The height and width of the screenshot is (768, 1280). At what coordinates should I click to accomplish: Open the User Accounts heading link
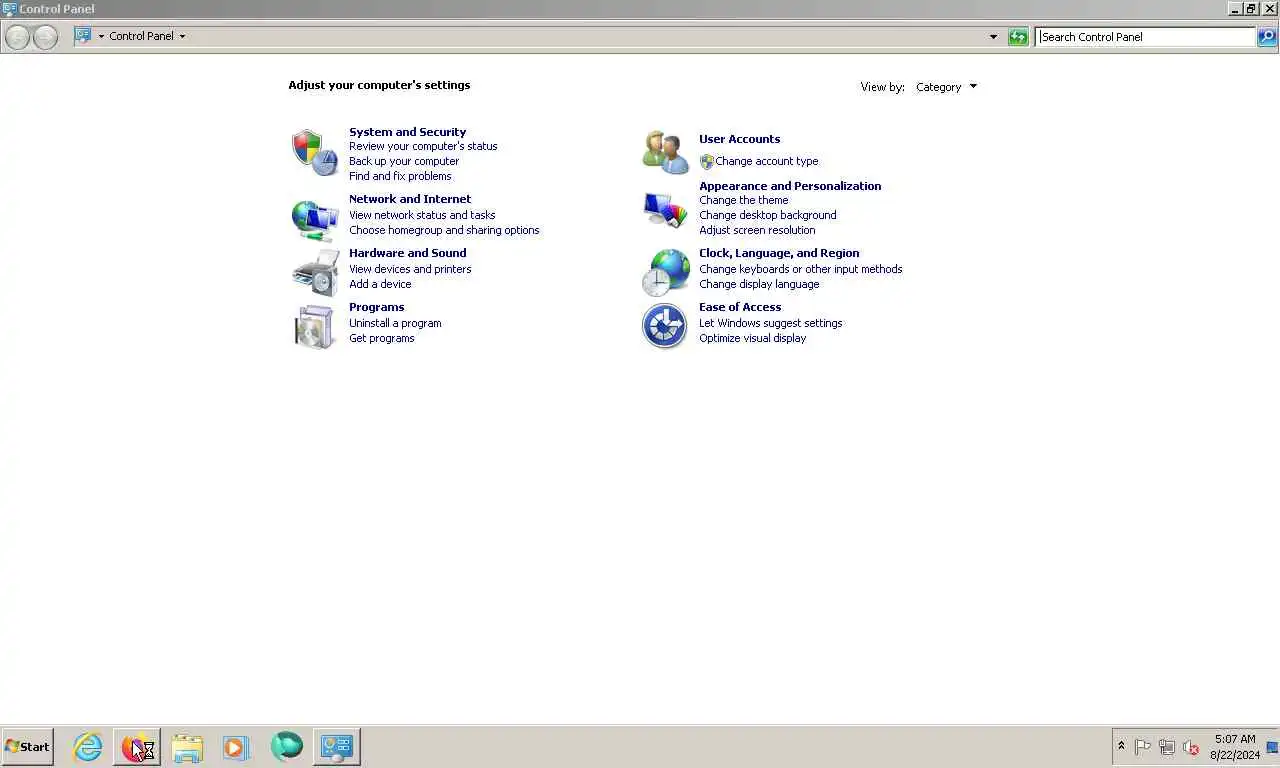[739, 139]
